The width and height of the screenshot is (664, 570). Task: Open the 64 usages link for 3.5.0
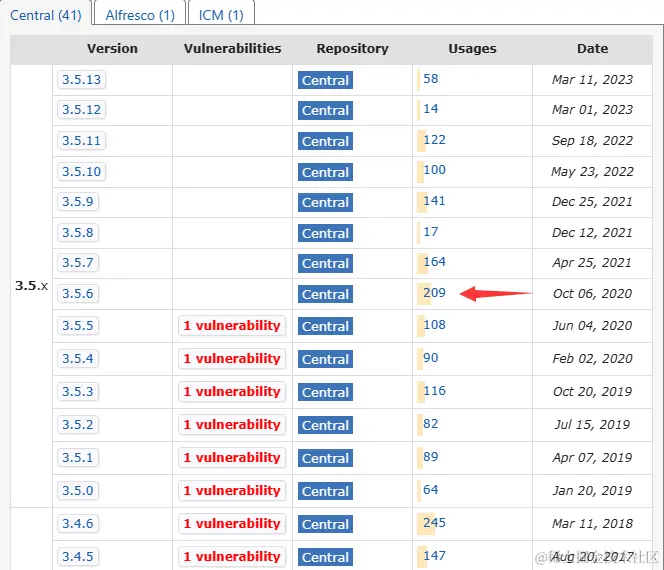pos(431,490)
